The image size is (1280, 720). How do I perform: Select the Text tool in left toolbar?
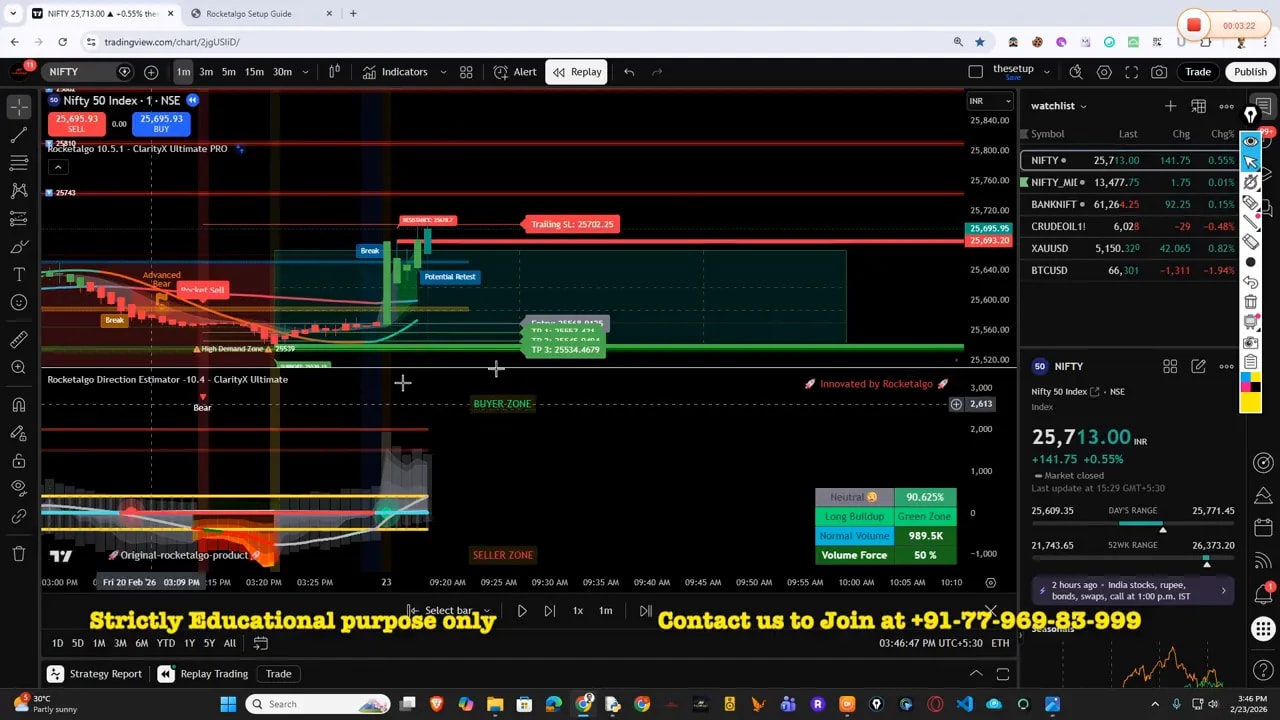click(x=19, y=274)
